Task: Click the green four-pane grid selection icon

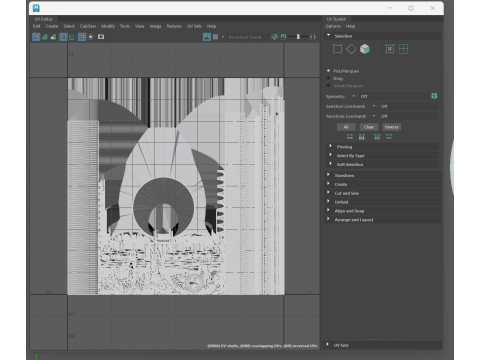Action: (403, 49)
